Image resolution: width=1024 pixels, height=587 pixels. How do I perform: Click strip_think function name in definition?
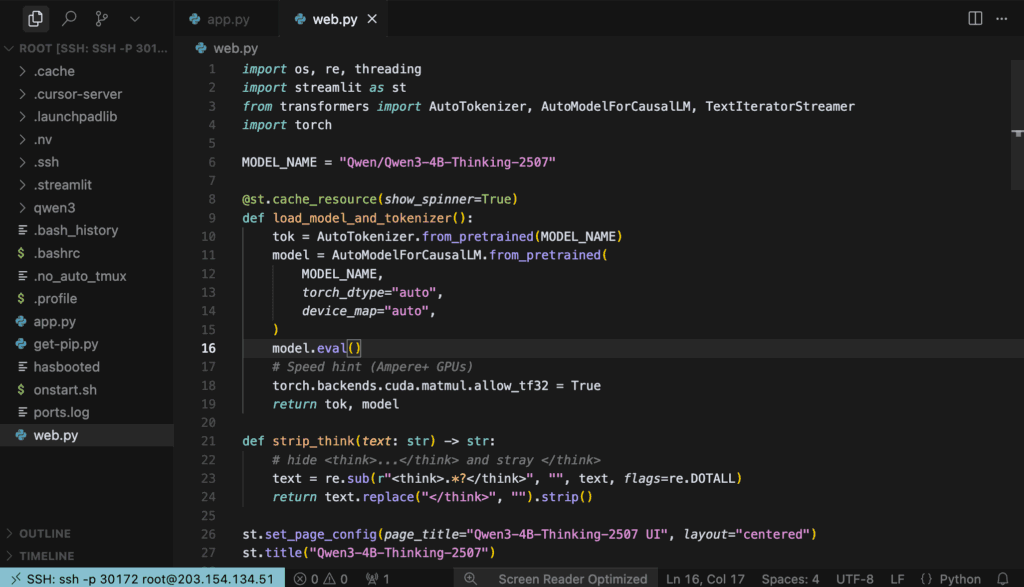[313, 441]
